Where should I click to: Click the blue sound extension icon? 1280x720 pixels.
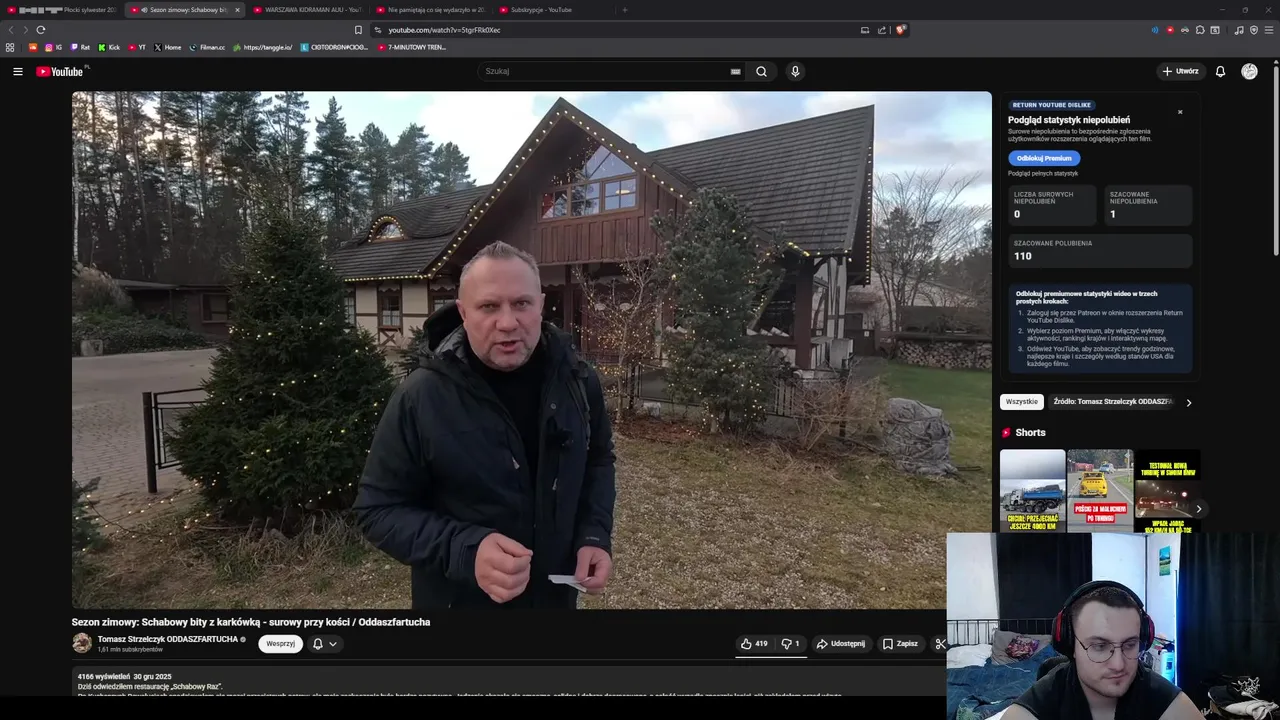[x=1155, y=30]
